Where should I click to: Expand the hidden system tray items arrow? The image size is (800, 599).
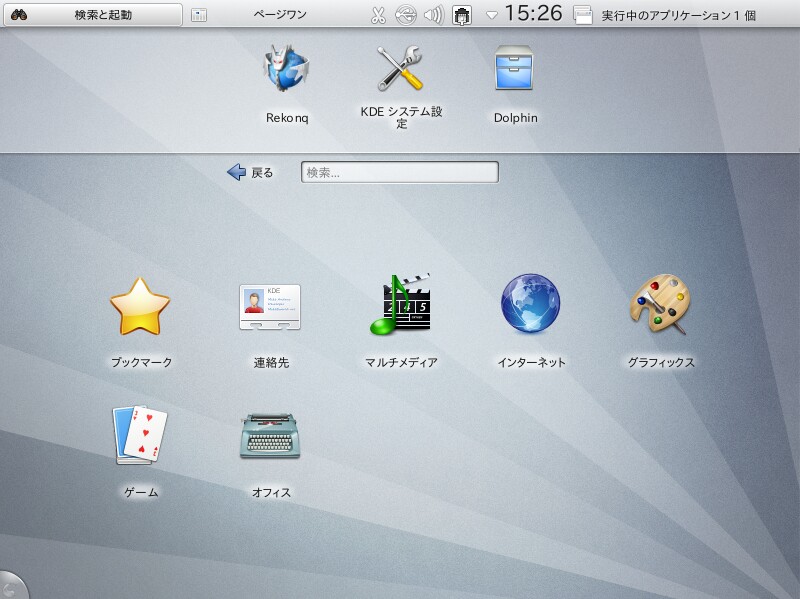pyautogui.click(x=490, y=13)
